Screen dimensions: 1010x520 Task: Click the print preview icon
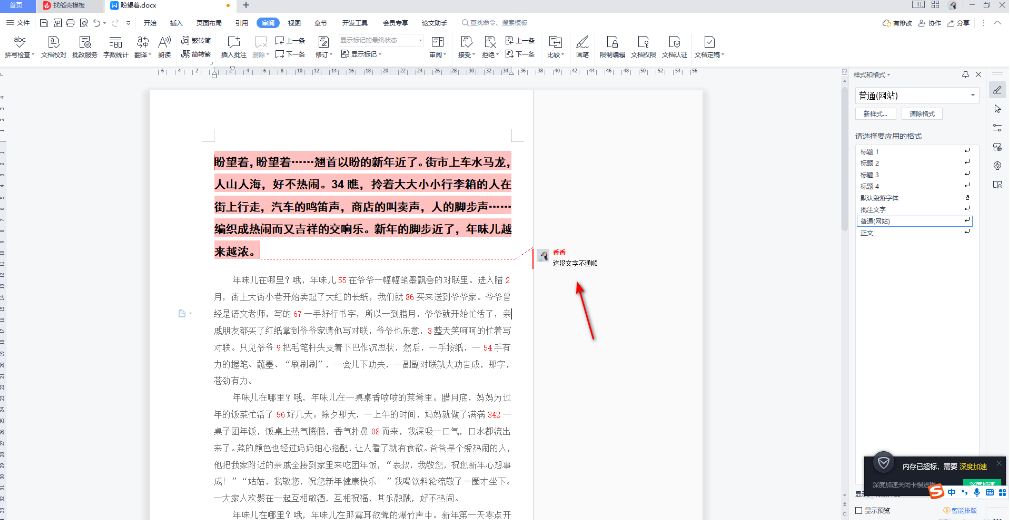pyautogui.click(x=84, y=23)
